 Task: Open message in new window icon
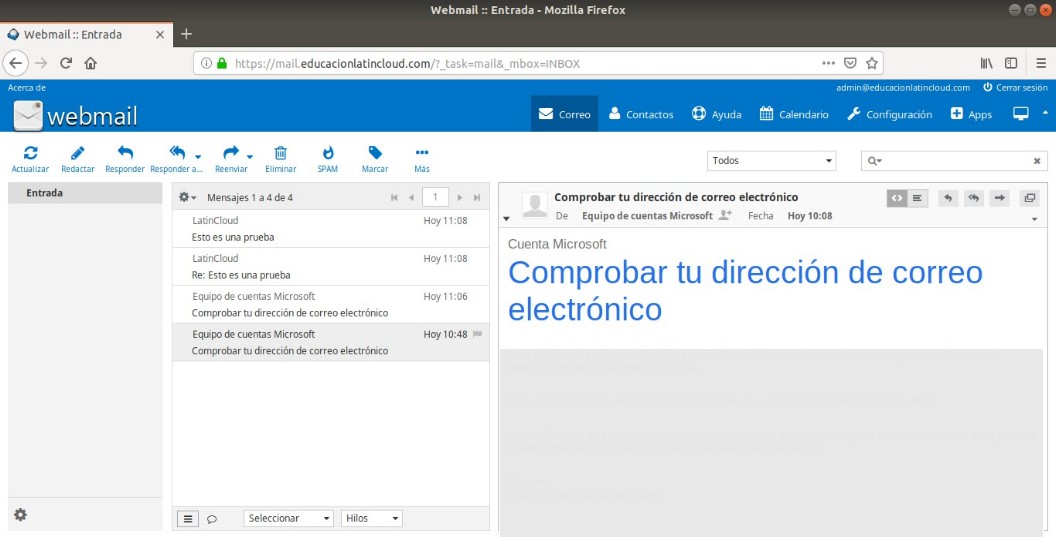[1029, 198]
